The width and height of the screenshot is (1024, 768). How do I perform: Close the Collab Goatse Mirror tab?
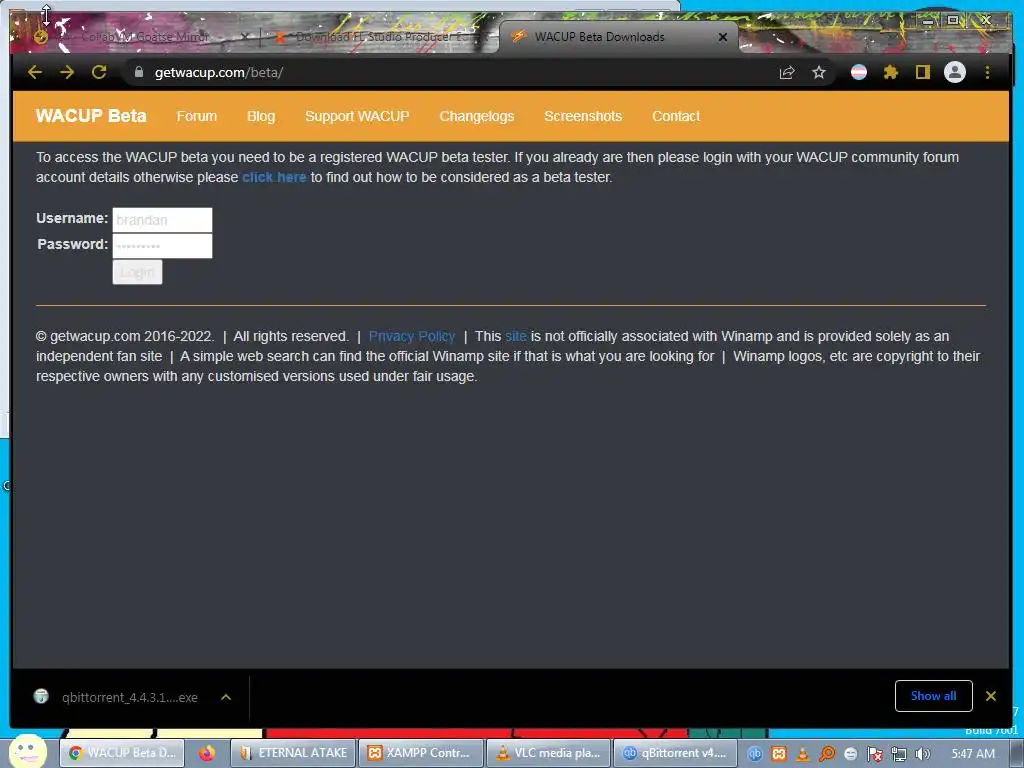tap(244, 37)
